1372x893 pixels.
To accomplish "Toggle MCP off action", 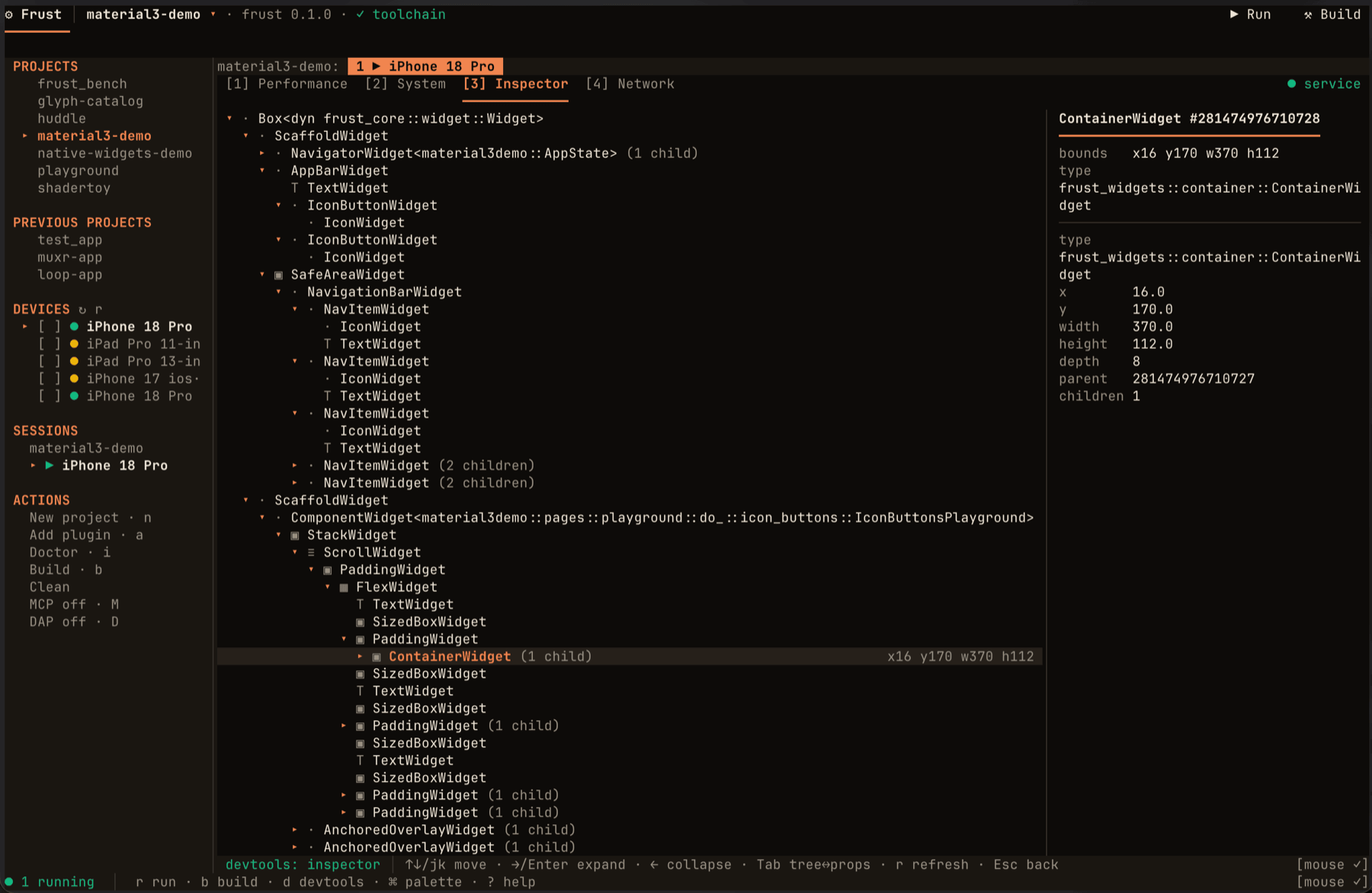I will pos(74,604).
